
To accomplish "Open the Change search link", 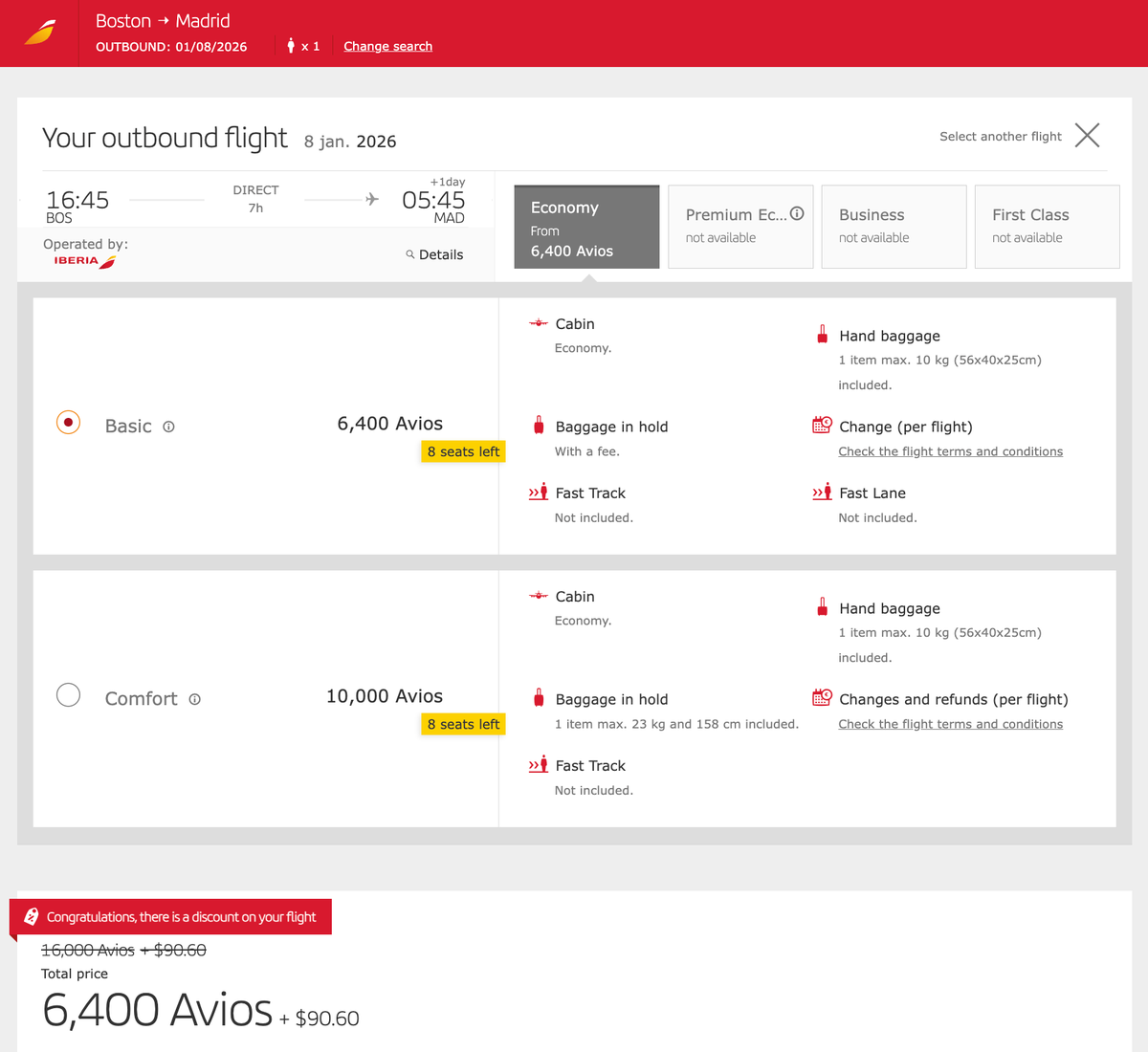I will (x=387, y=46).
